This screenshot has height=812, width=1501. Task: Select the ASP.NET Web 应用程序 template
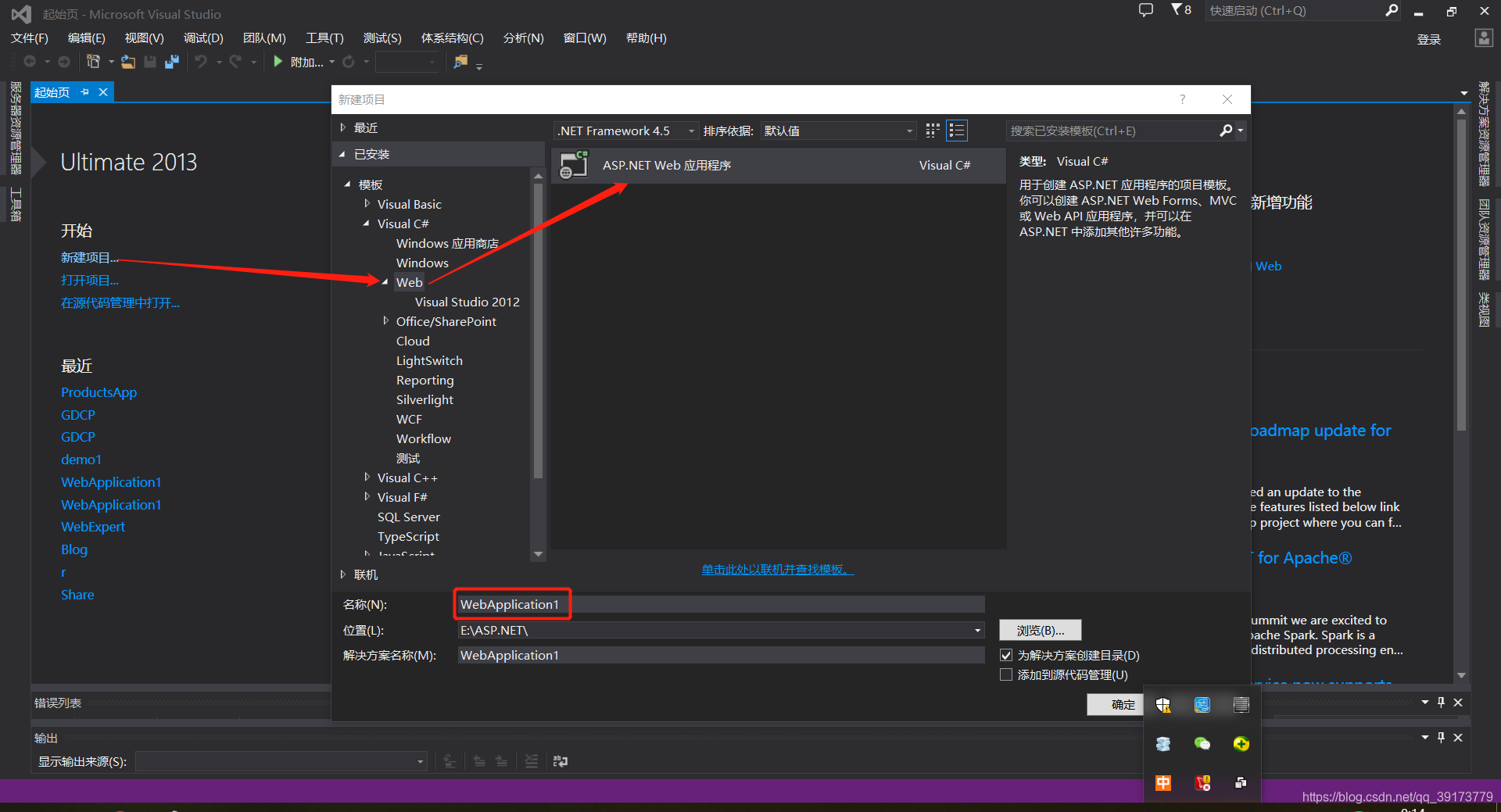(x=779, y=165)
